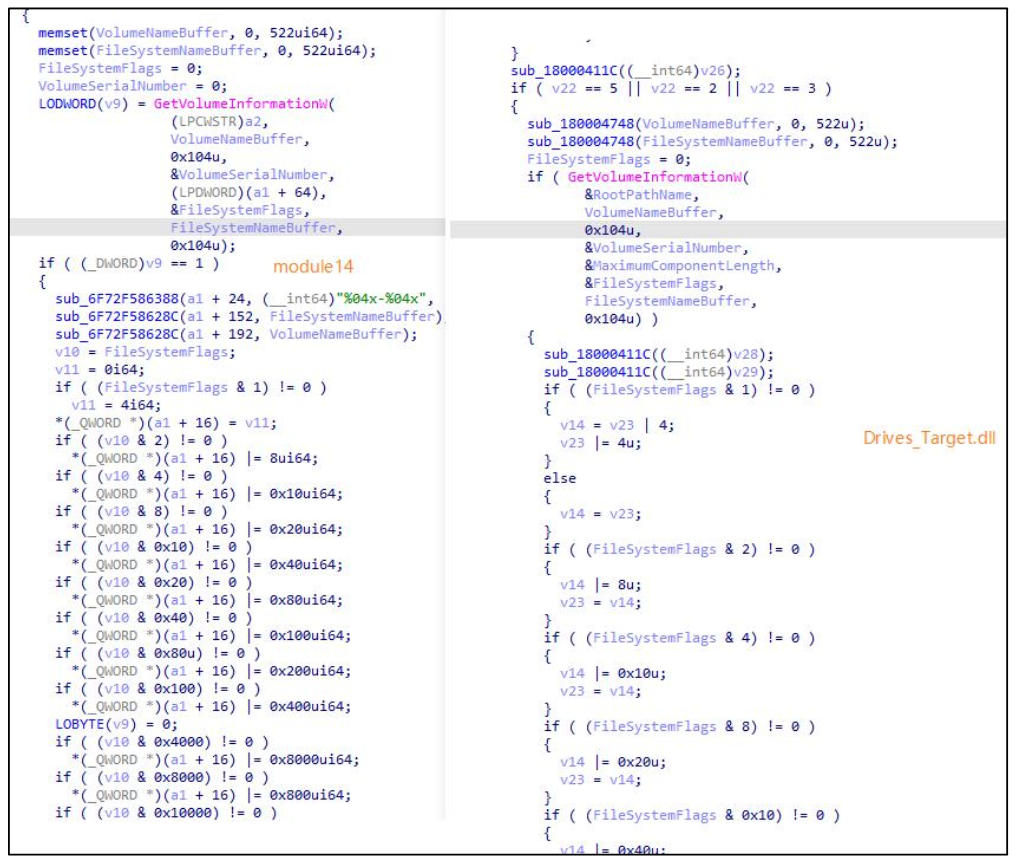Click the memset(FileSystemNameBuffer, 0, 522ui64) line
This screenshot has width=1019, height=868.
point(207,51)
